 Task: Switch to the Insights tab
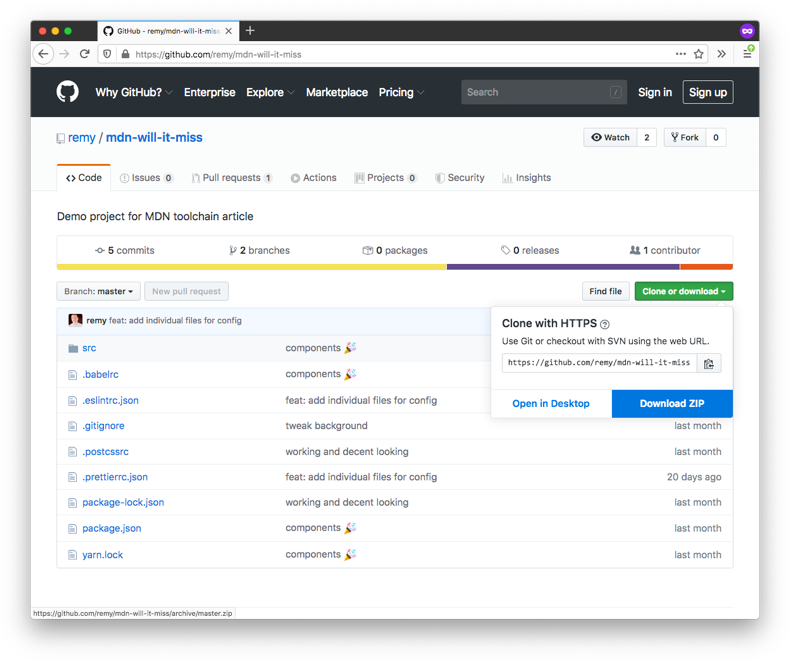526,178
